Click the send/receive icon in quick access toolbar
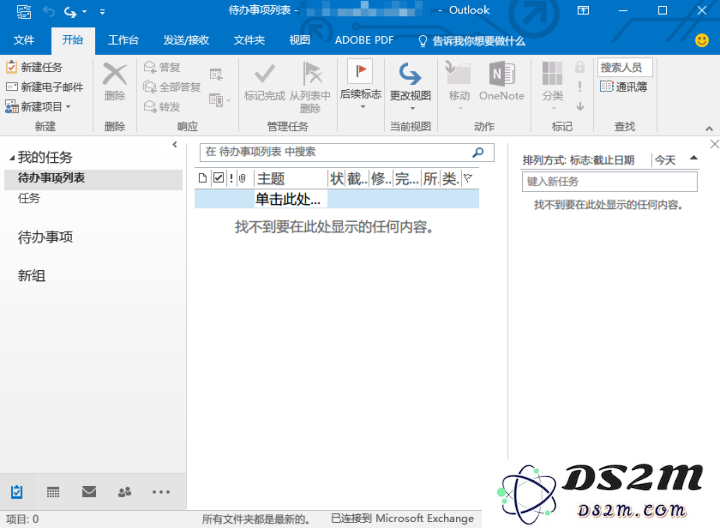Viewport: 720px width, 528px height. [x=24, y=11]
